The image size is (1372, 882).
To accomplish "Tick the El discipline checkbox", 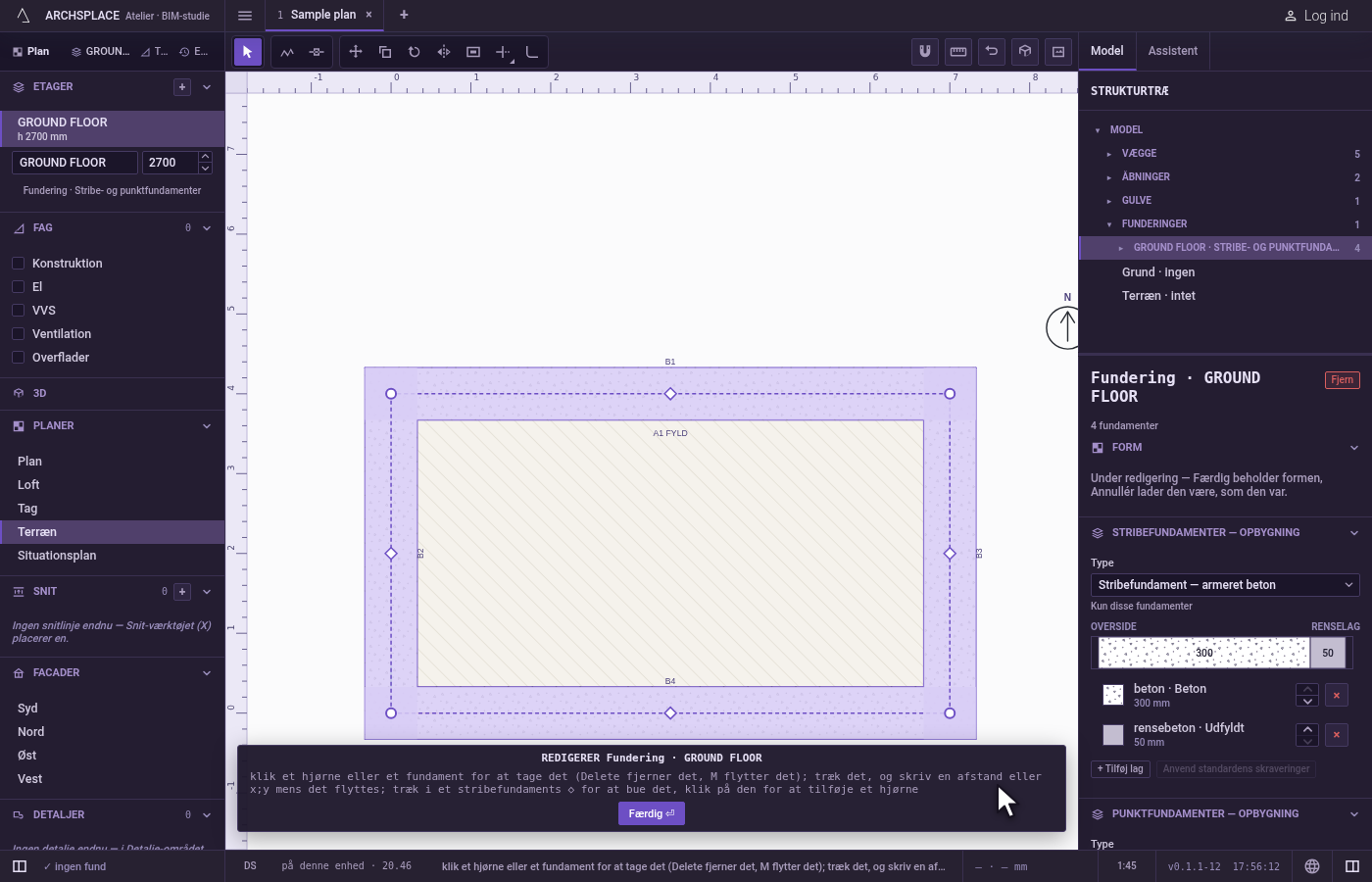I will click(x=18, y=286).
